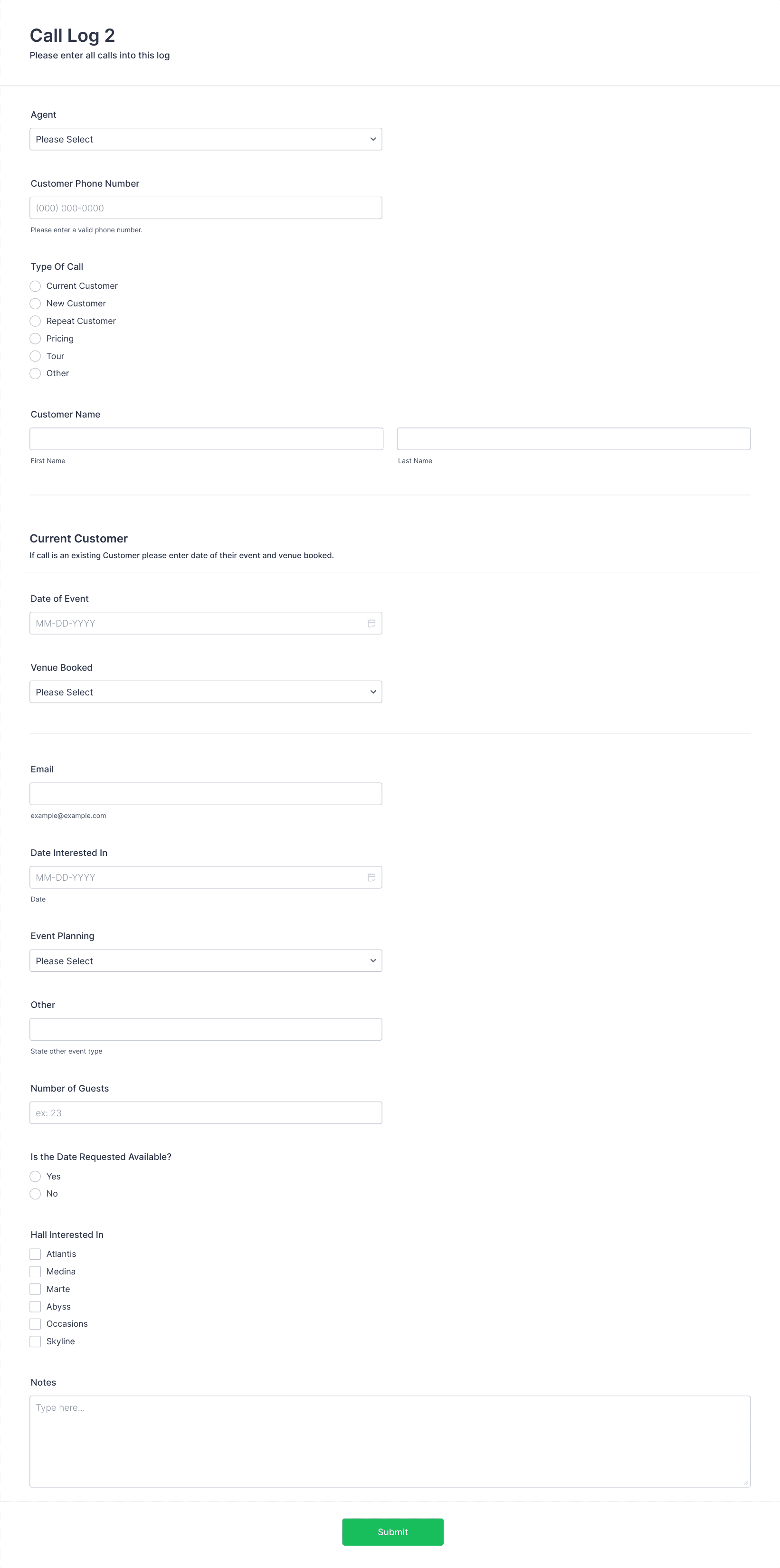
Task: Click the Submit button
Action: (393, 1532)
